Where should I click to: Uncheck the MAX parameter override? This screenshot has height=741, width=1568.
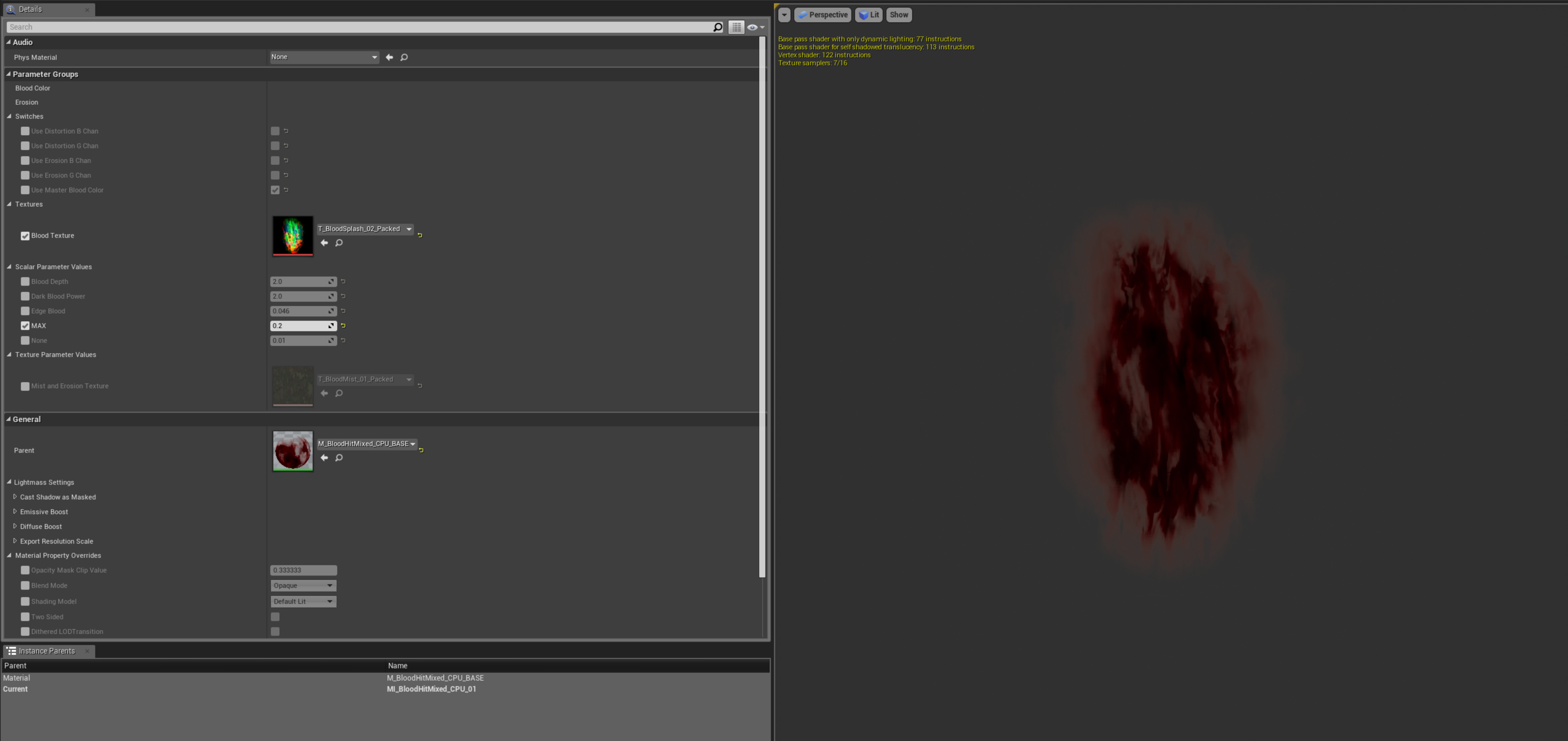[25, 326]
